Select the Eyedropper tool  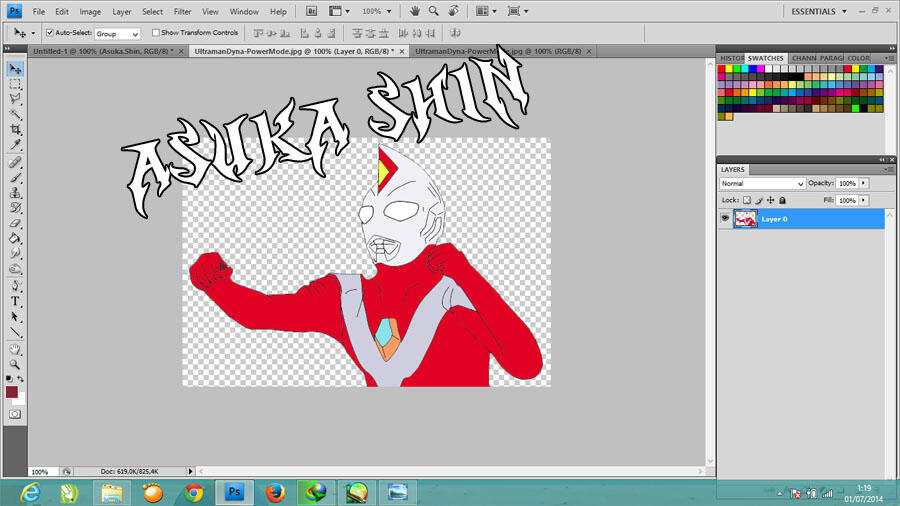pyautogui.click(x=15, y=145)
